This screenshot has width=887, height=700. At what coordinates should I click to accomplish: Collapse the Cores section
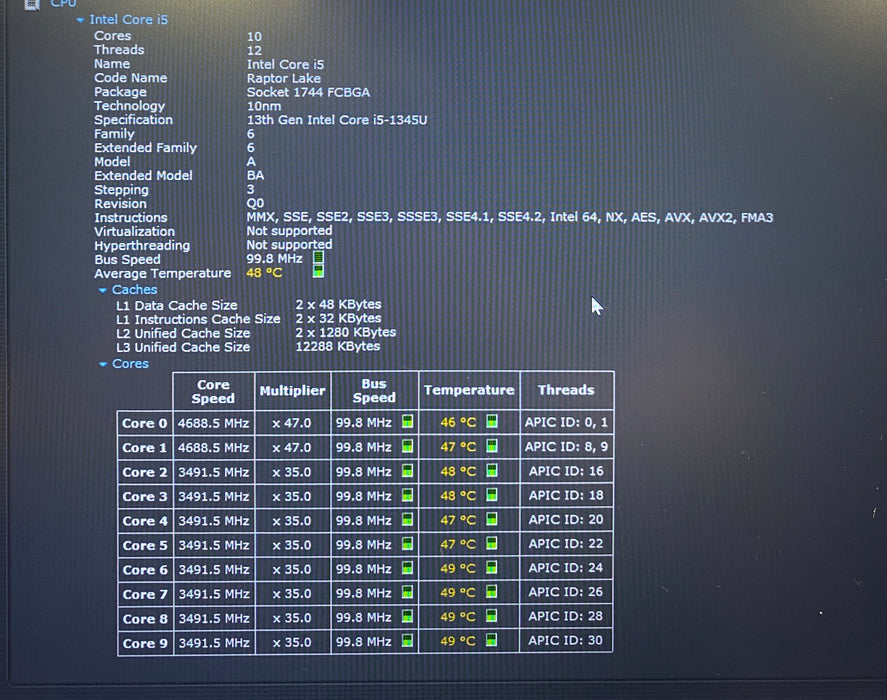(x=103, y=364)
